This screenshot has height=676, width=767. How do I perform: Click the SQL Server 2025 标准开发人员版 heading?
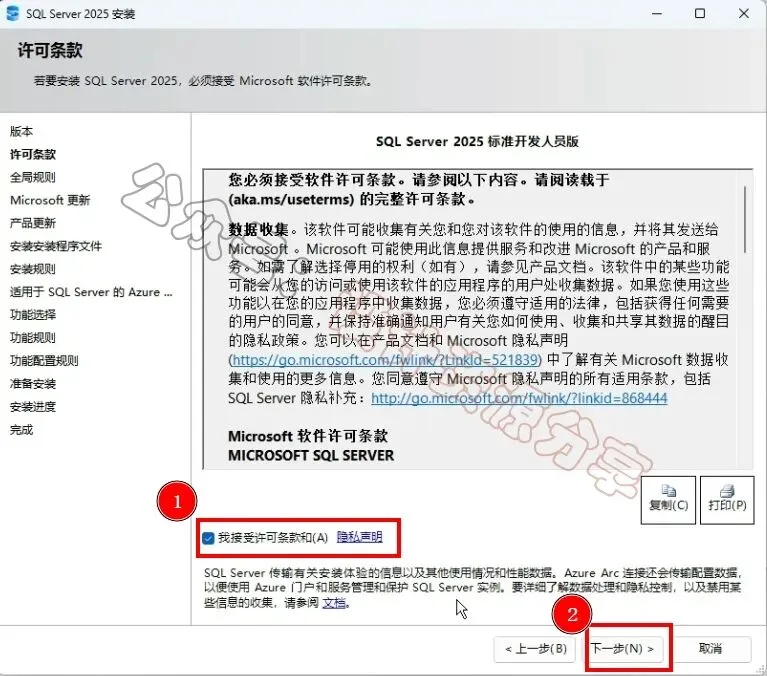[477, 141]
